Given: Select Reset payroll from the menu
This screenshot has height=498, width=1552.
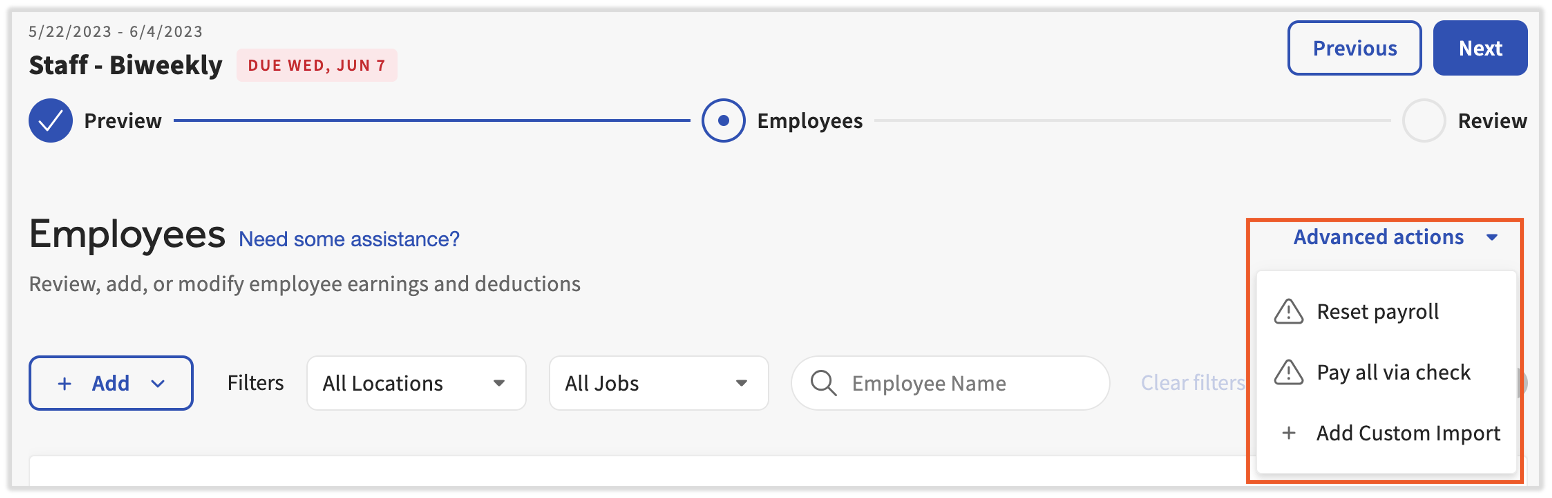Looking at the screenshot, I should (1378, 312).
